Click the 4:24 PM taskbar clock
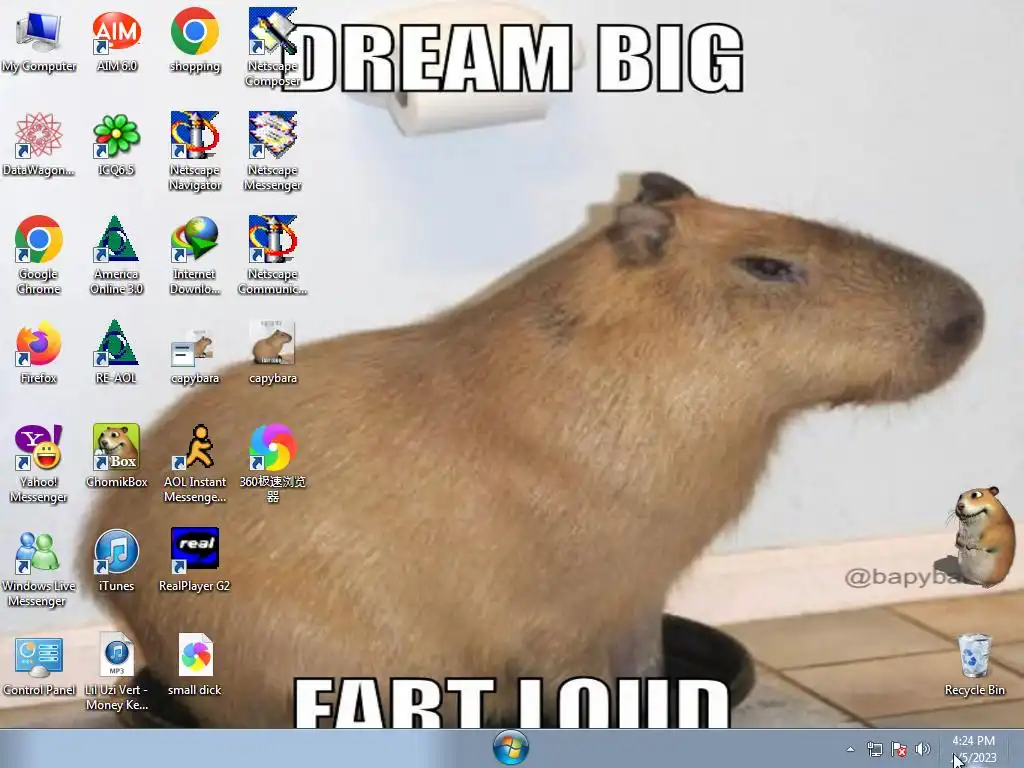 [x=974, y=748]
